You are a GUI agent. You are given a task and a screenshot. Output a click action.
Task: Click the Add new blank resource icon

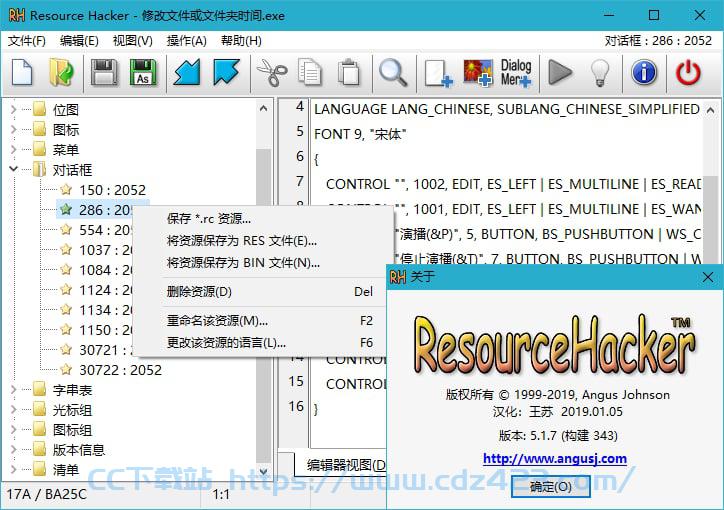click(438, 72)
